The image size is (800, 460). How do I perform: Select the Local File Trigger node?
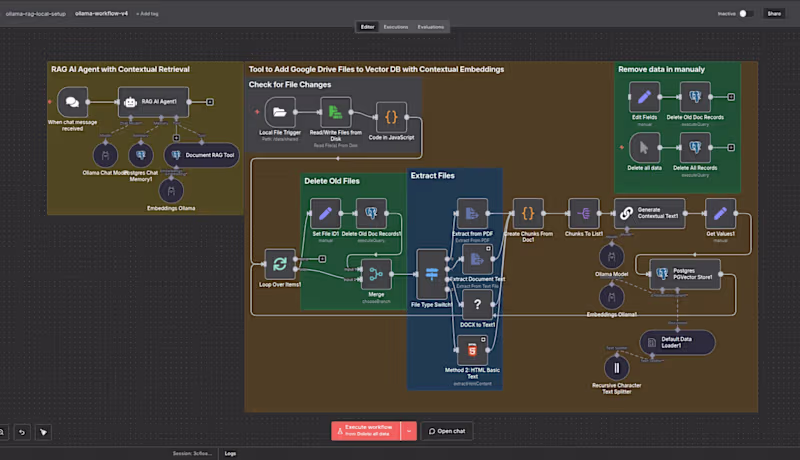[279, 112]
